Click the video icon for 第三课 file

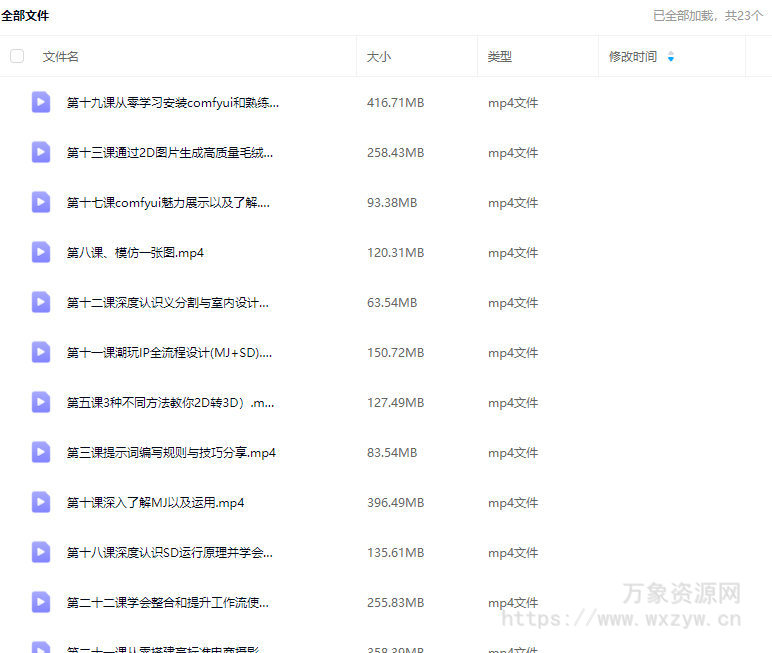[41, 452]
